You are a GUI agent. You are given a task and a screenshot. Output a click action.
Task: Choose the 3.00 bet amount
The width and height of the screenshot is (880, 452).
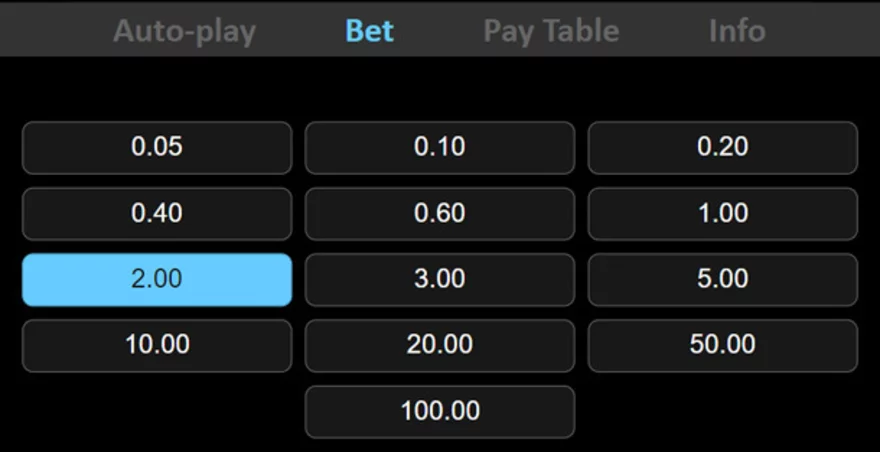click(x=440, y=279)
